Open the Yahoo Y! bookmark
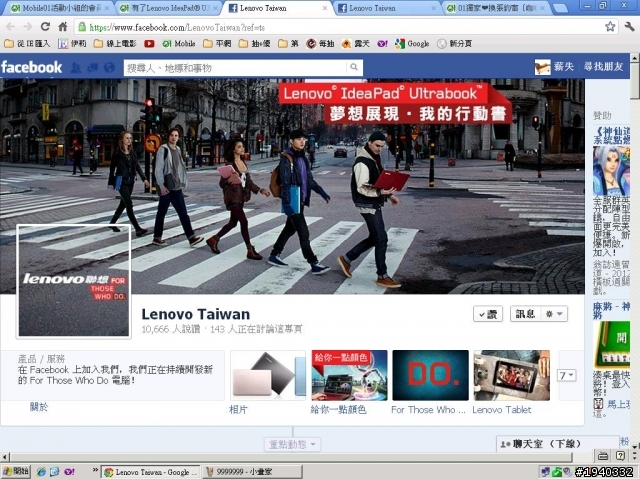This screenshot has width=640, height=480. point(382,44)
